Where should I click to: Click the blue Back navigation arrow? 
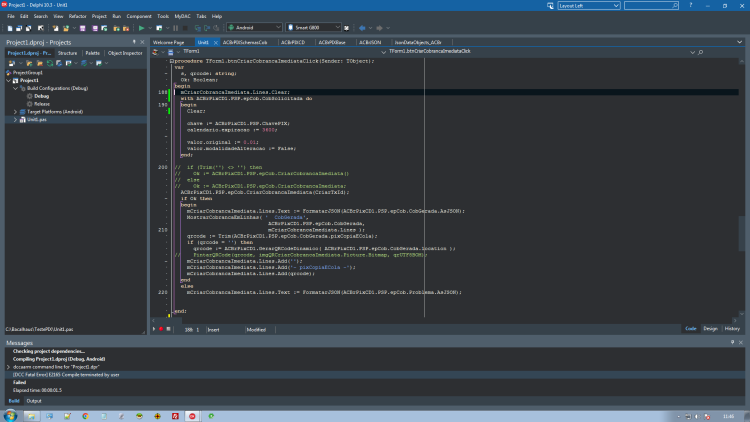point(362,28)
